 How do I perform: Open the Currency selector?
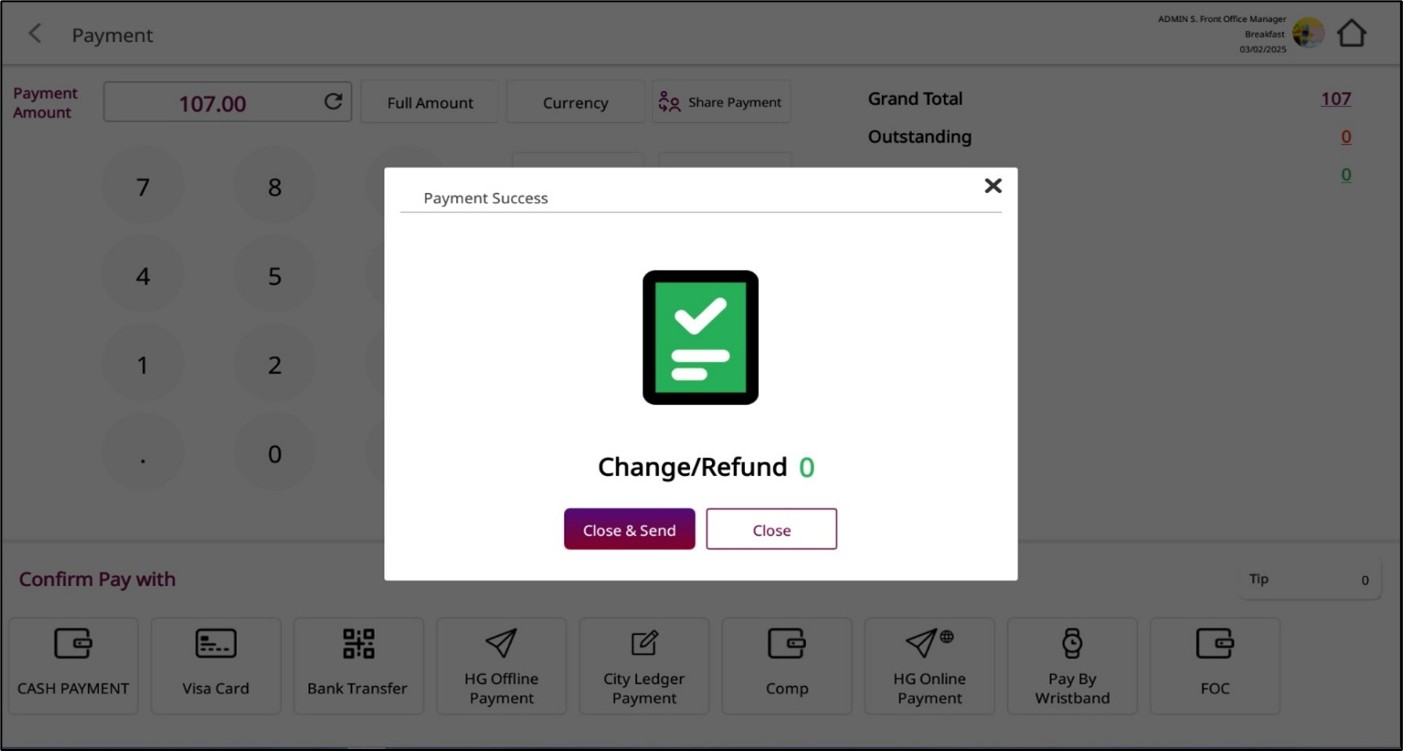[x=575, y=103]
